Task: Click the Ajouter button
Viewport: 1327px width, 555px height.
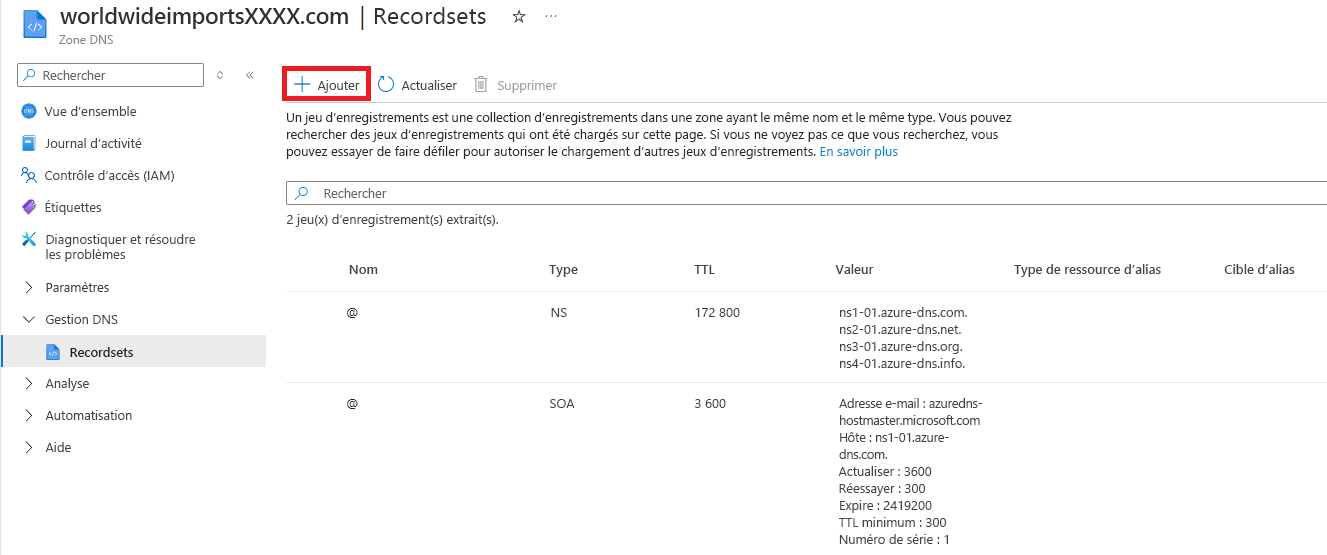Action: 327,85
